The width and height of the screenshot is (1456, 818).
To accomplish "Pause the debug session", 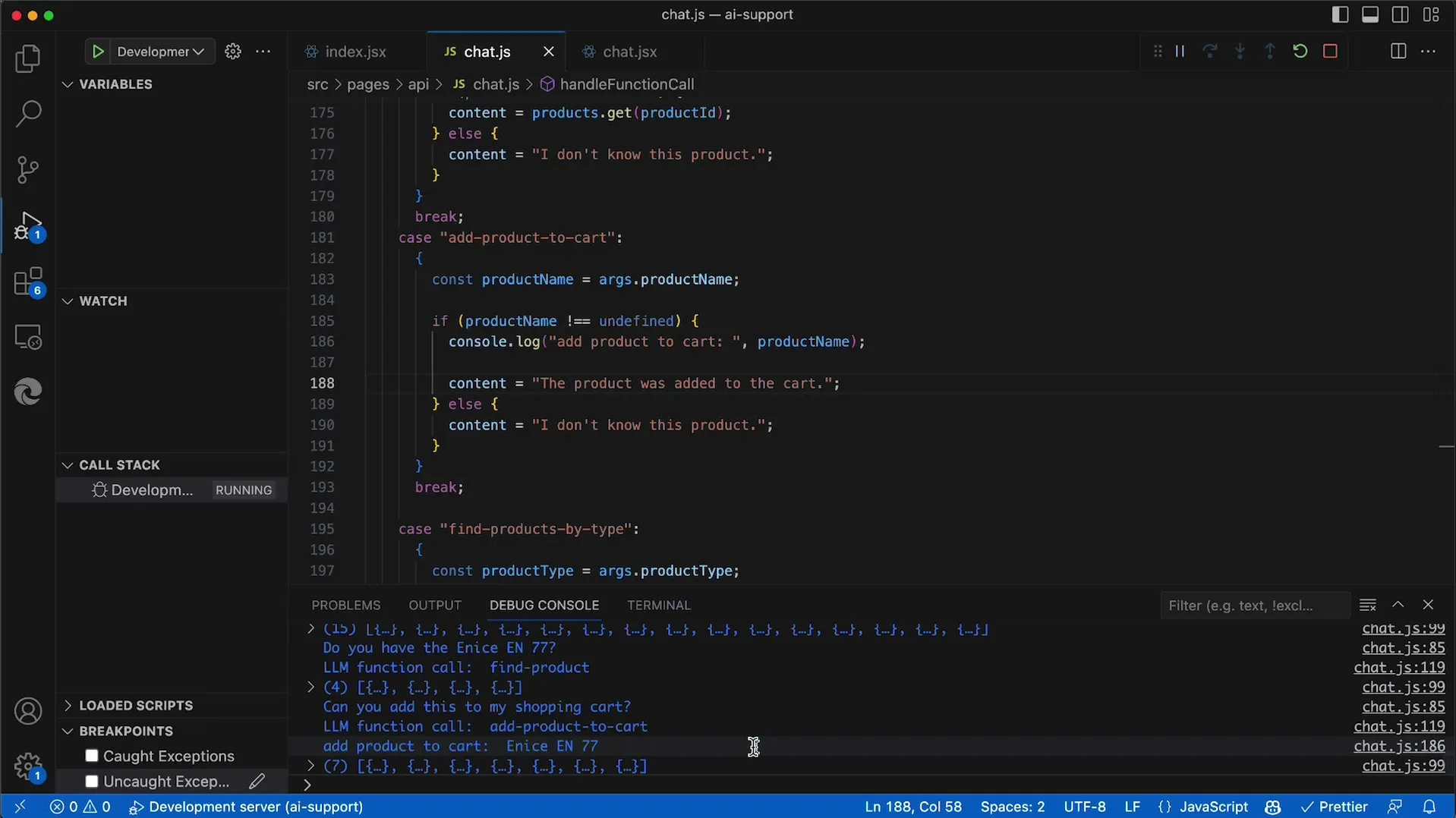I will tap(1180, 52).
